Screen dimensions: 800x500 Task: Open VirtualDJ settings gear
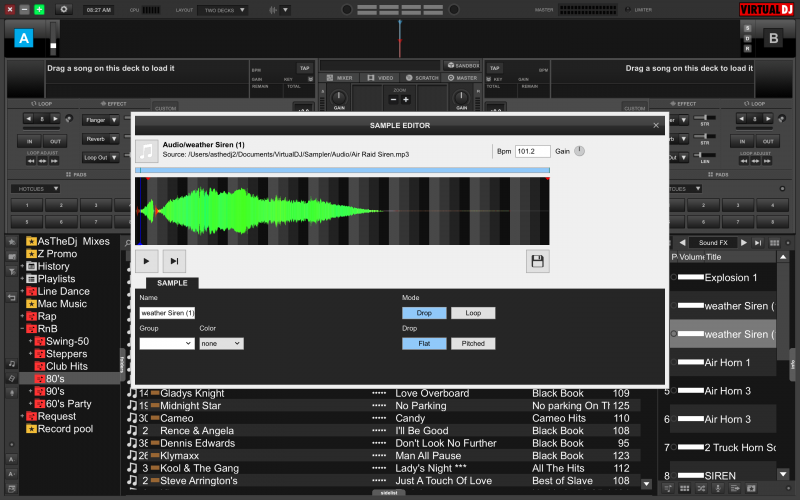[x=63, y=9]
